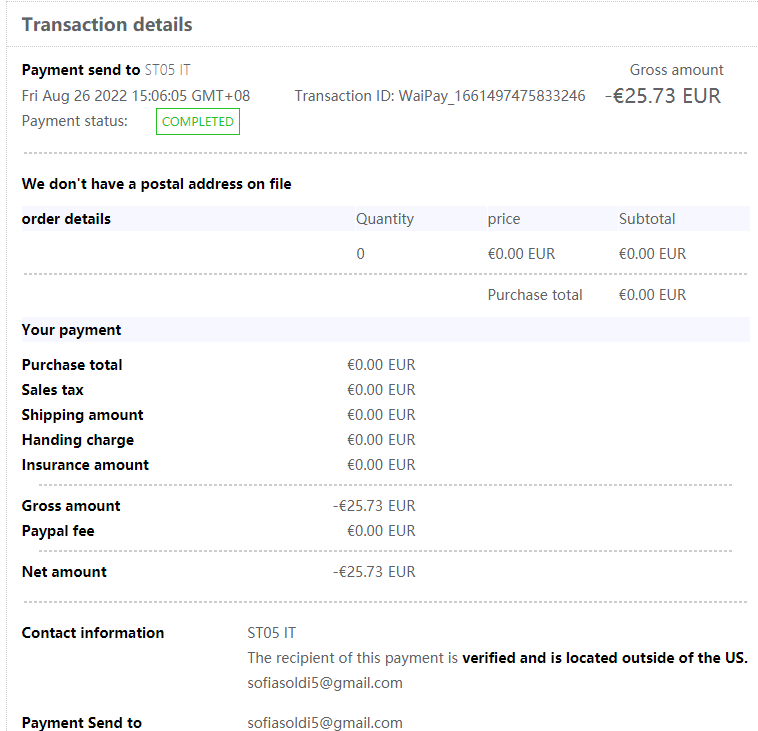
Task: Click the Net amount value -€25.73 EUR
Action: coord(374,572)
